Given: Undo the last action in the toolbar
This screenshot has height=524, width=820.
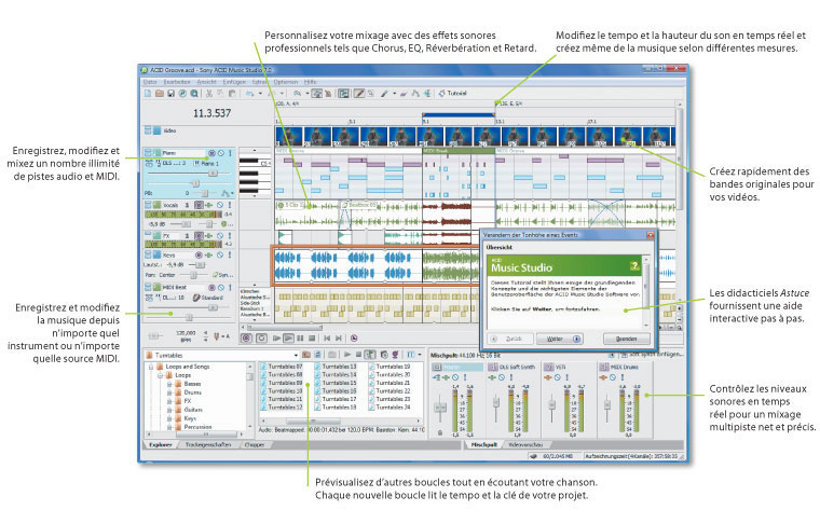Looking at the screenshot, I should click(x=250, y=93).
